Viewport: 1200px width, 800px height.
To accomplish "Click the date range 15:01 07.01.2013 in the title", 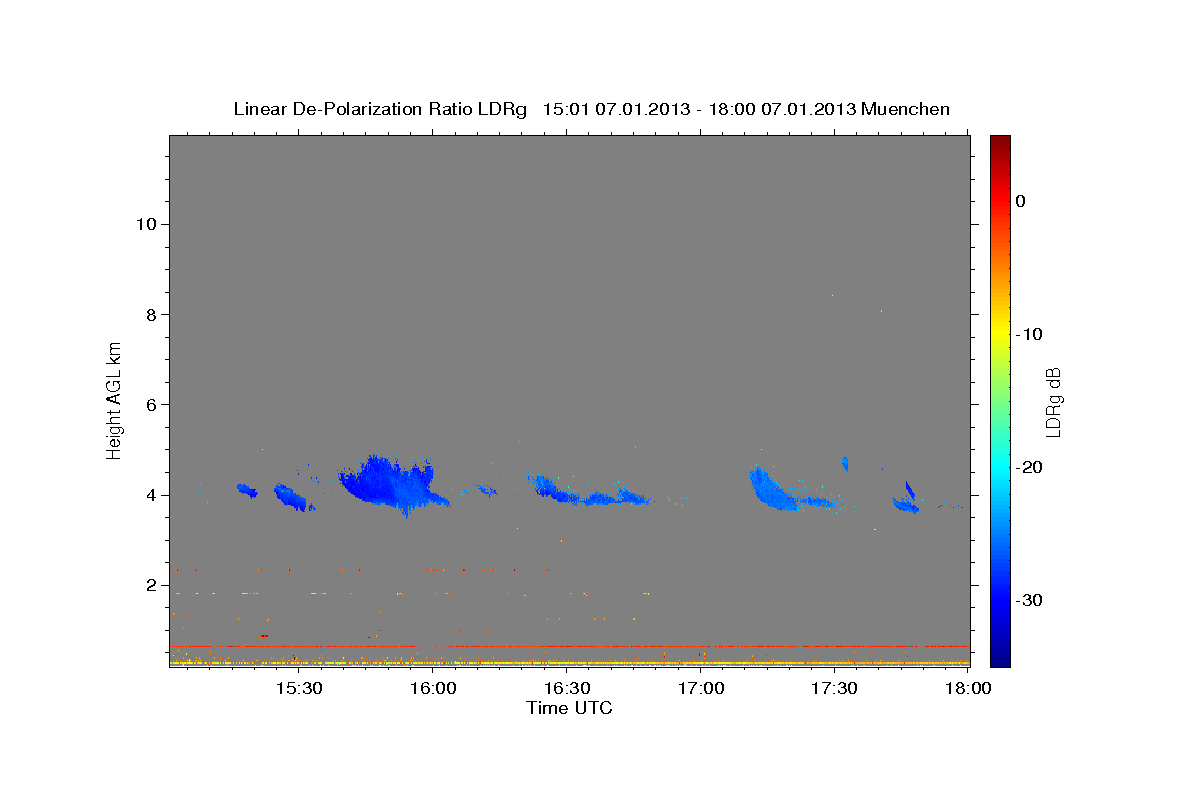I will pos(616,109).
